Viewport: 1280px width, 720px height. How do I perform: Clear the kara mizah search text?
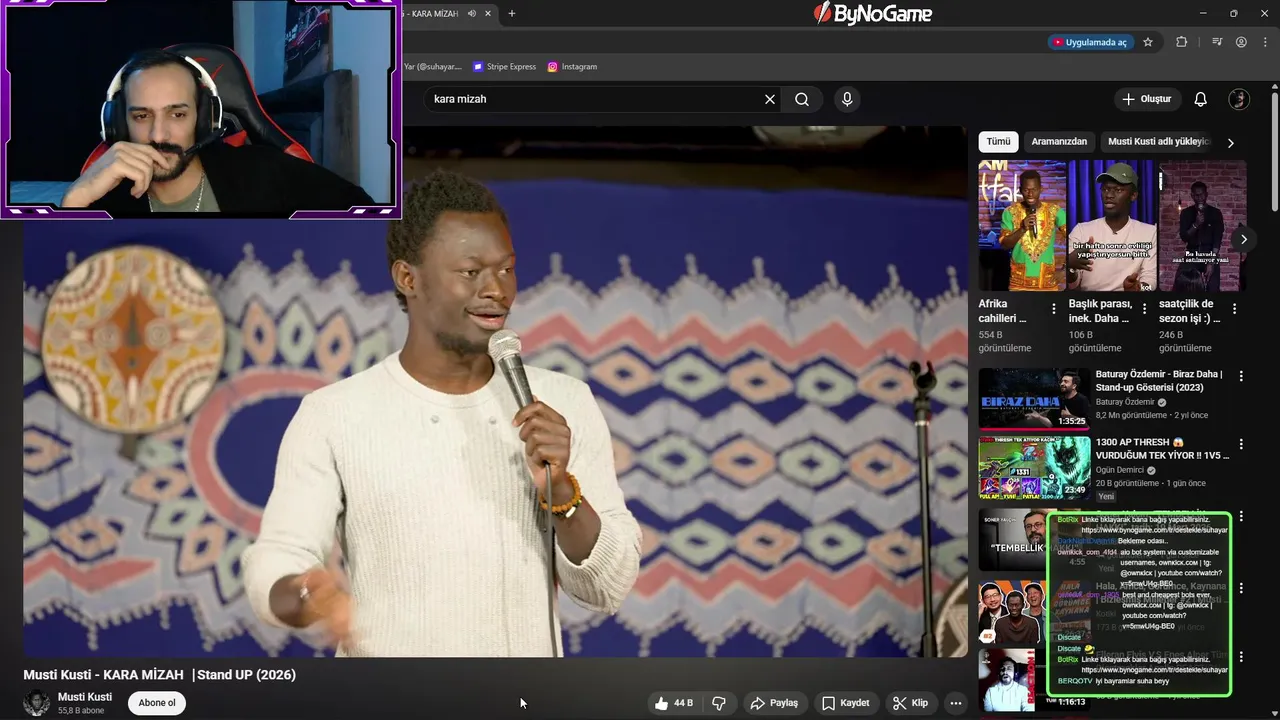pyautogui.click(x=770, y=99)
